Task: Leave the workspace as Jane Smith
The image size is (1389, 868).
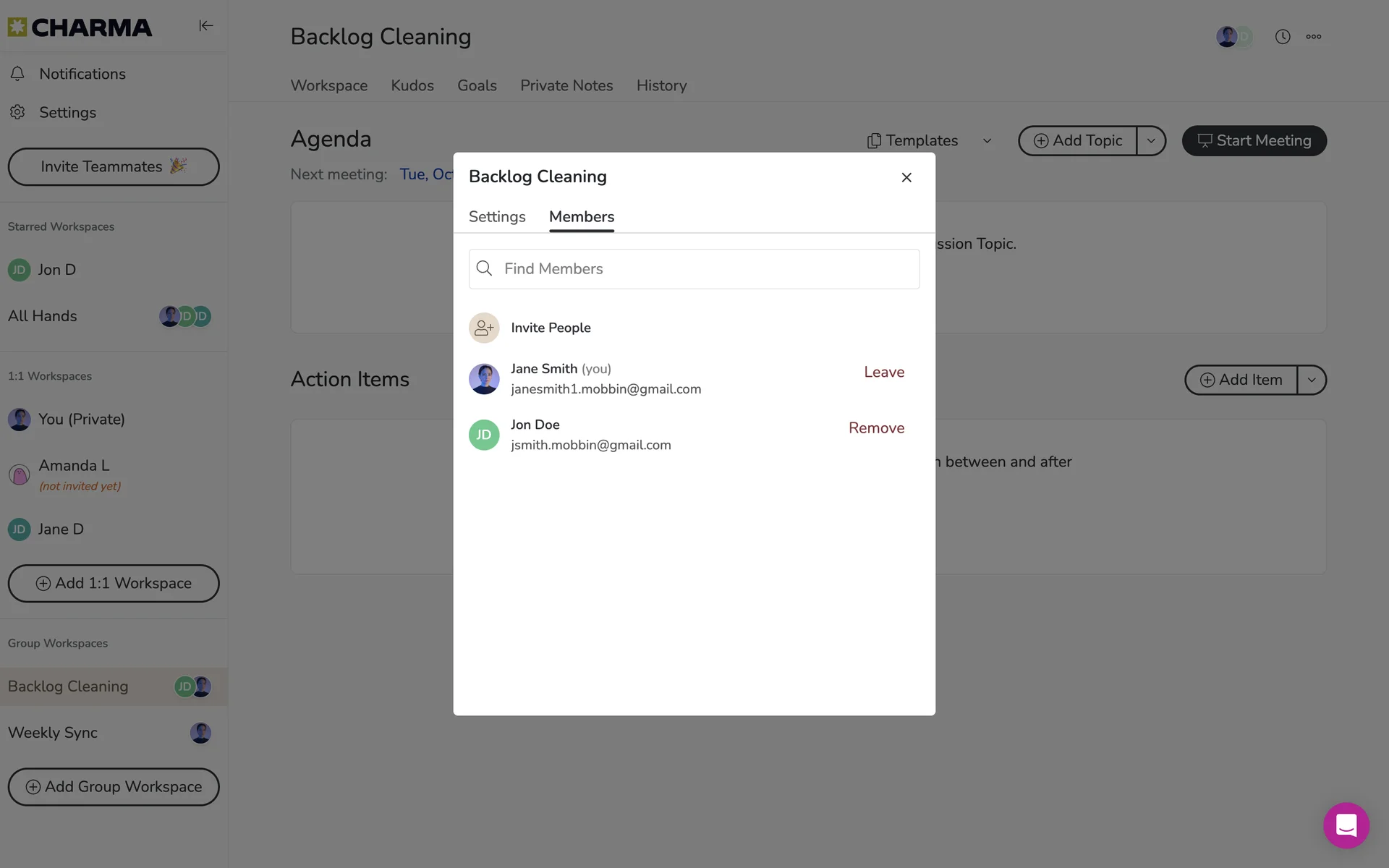Action: [884, 372]
